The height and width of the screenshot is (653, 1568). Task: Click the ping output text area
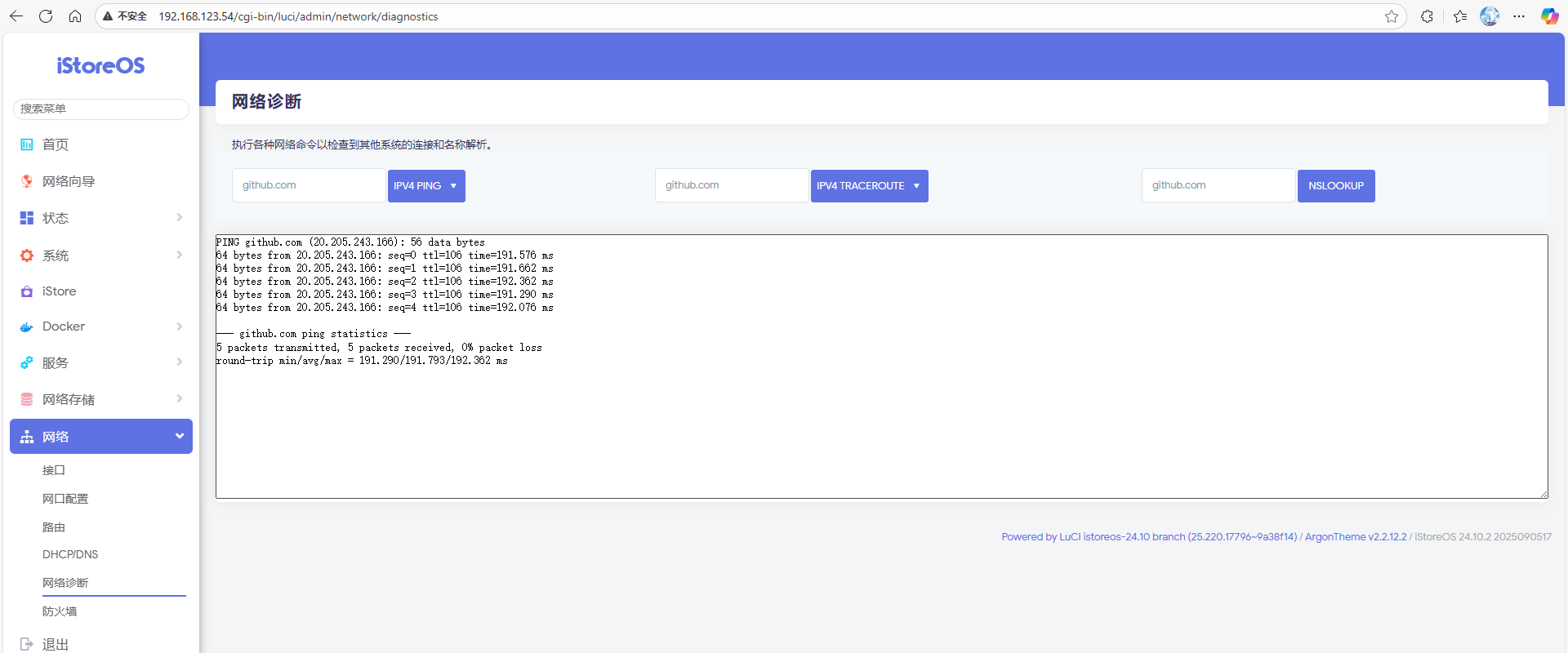coord(882,366)
